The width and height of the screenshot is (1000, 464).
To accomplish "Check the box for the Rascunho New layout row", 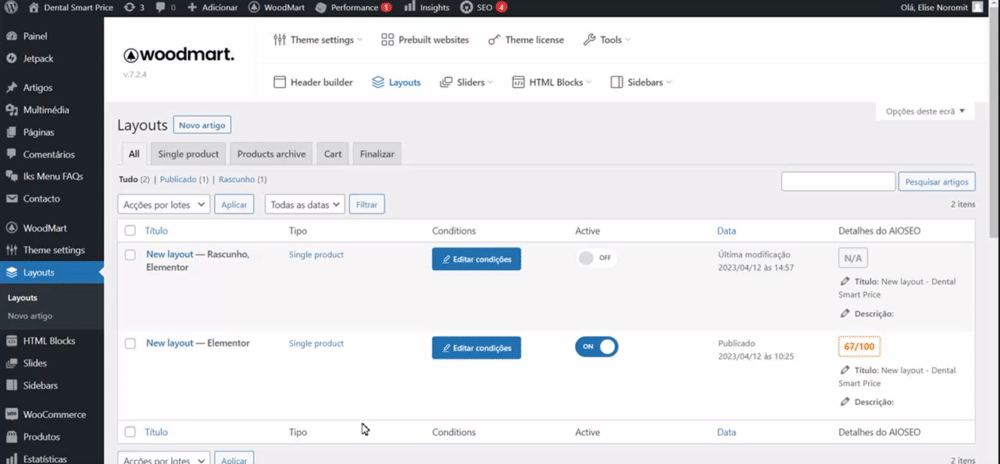I will [130, 255].
